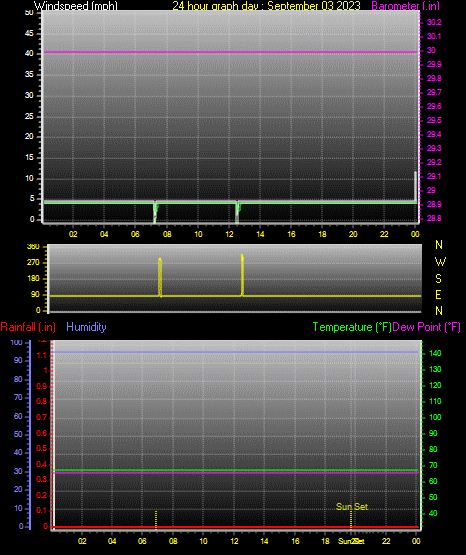Click the first yellow wind direction spike
This screenshot has height=555, width=466.
(160, 277)
